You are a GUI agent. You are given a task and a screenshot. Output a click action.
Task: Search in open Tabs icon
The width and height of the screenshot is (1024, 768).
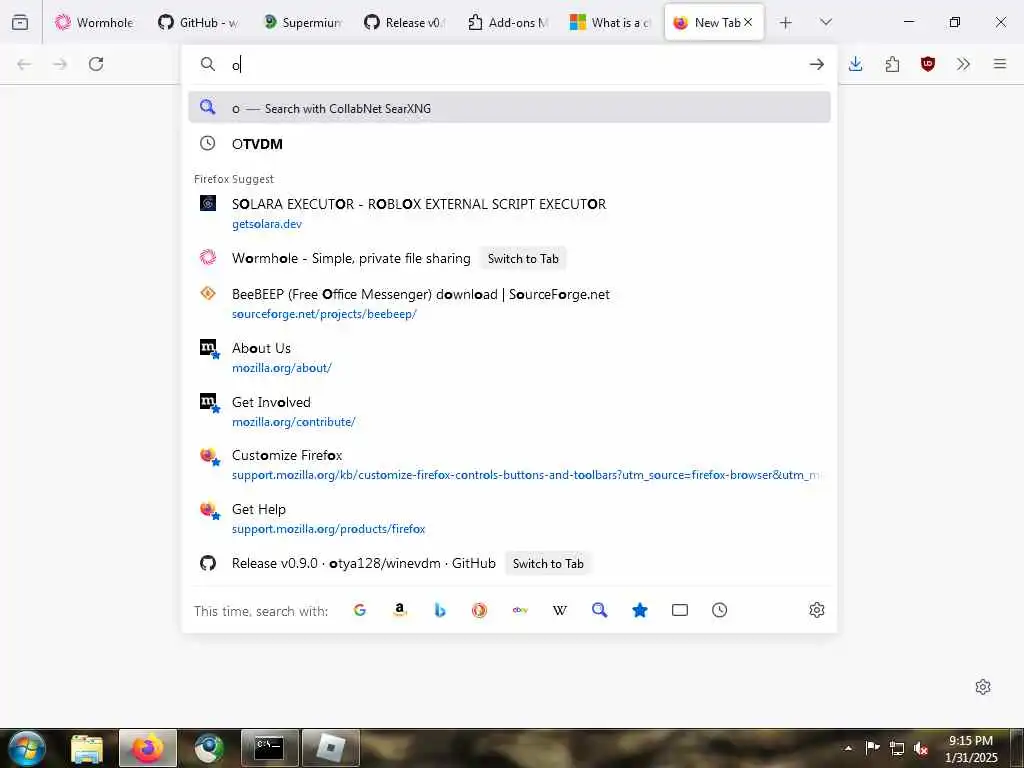pos(680,610)
